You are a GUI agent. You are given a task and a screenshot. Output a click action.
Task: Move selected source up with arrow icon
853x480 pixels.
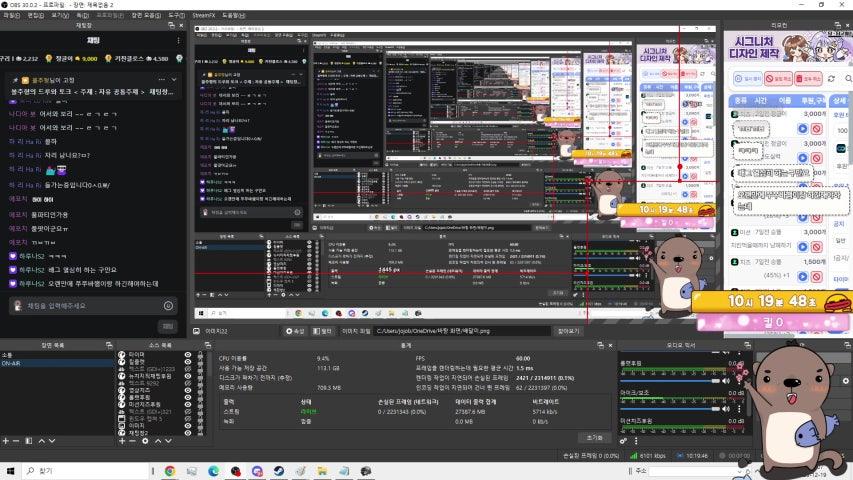click(157, 440)
